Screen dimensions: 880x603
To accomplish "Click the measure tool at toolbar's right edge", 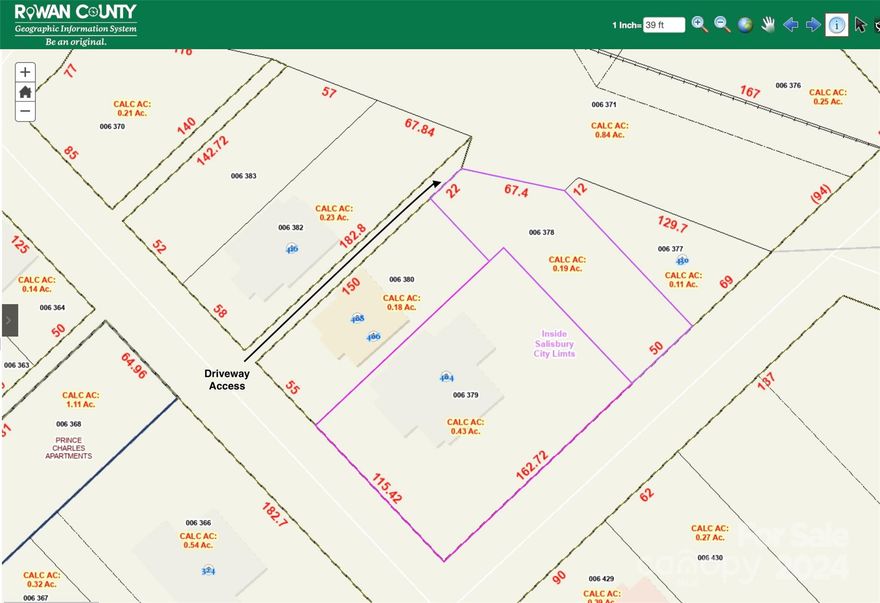I will [876, 24].
